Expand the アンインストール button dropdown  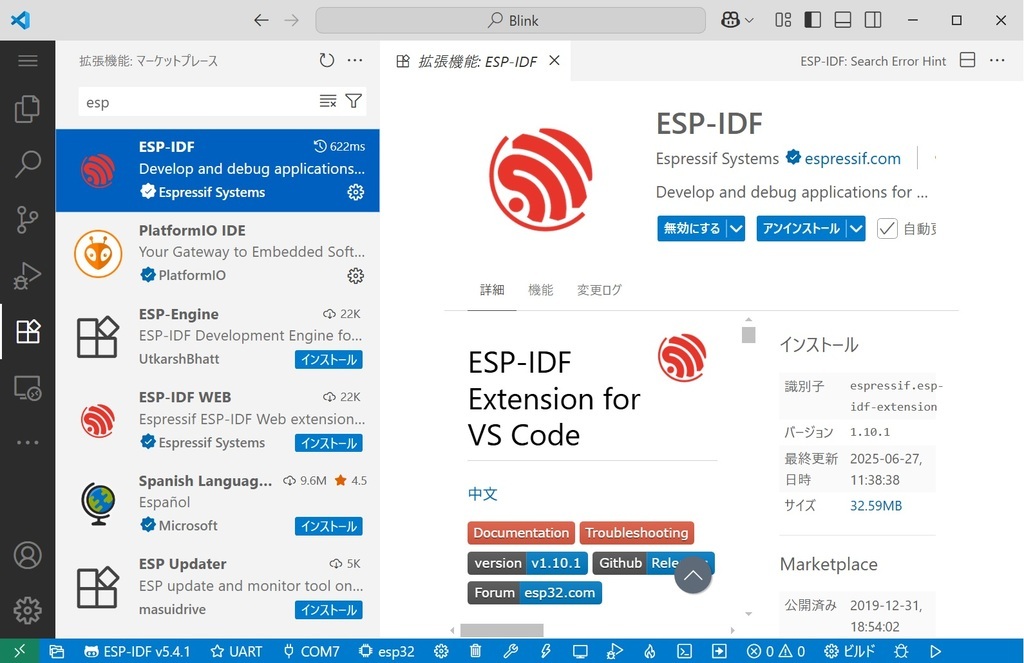[856, 228]
